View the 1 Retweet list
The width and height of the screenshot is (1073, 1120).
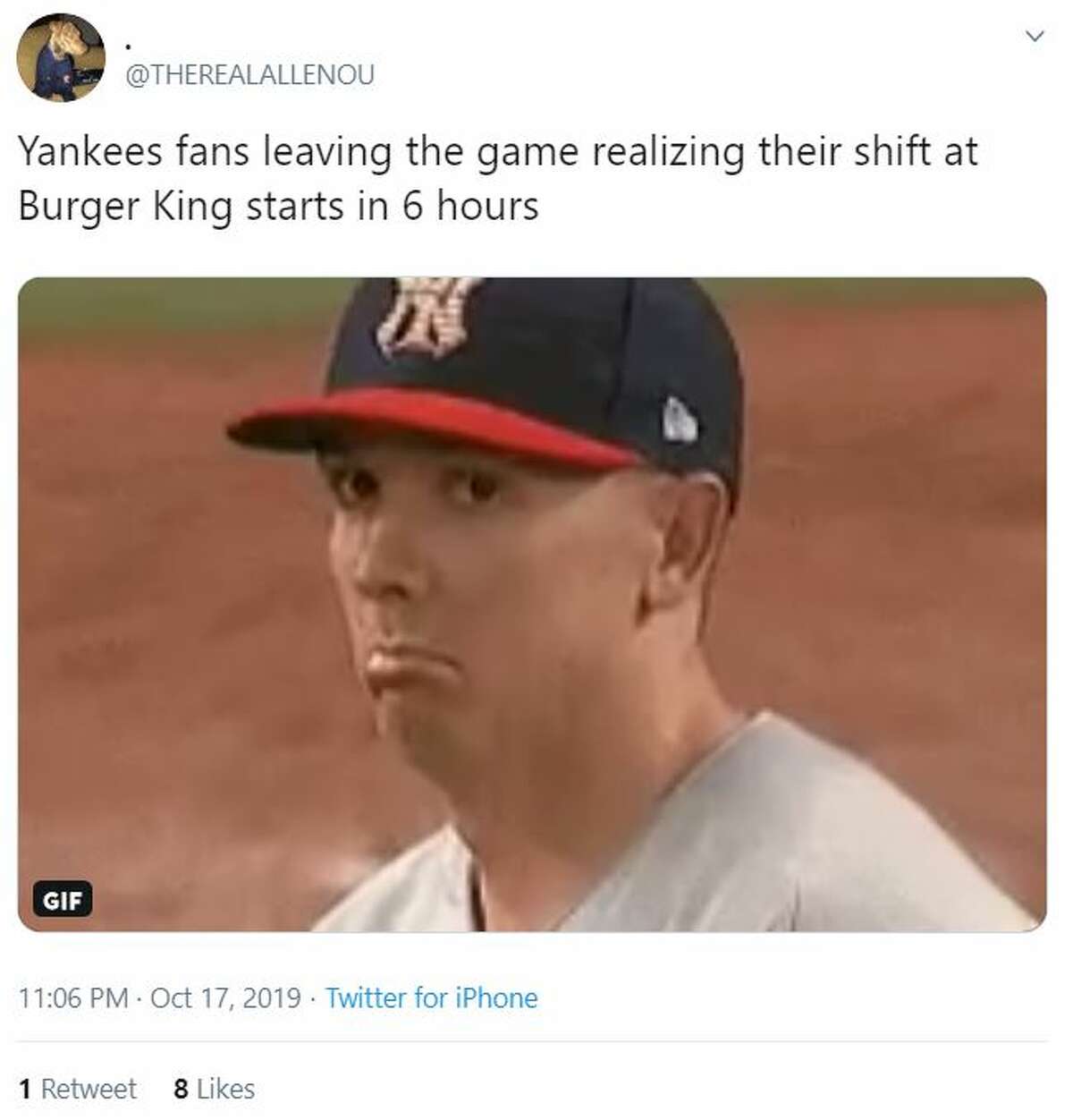[x=78, y=1089]
